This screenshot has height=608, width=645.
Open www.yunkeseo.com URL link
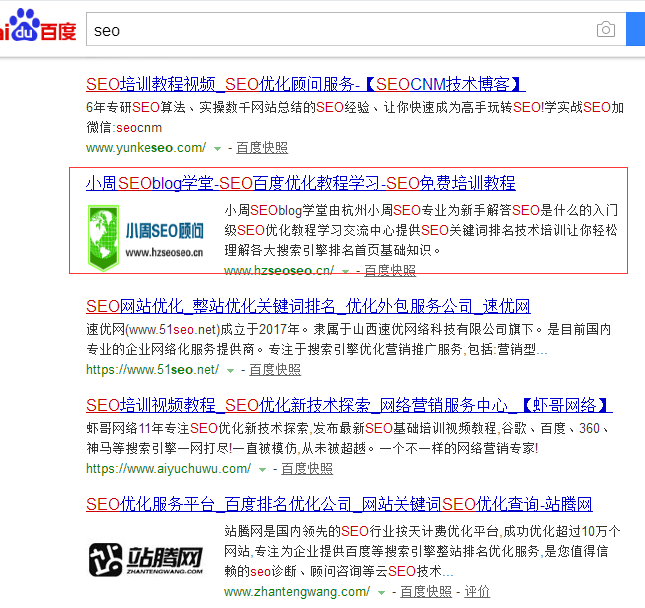(146, 147)
